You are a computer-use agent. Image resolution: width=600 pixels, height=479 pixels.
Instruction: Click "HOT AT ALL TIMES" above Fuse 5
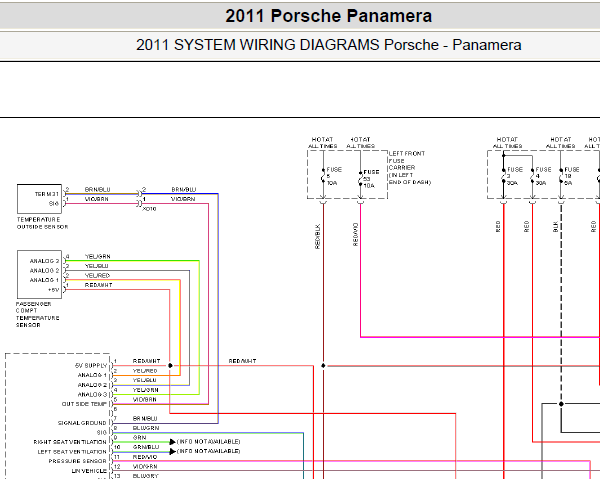coord(323,143)
